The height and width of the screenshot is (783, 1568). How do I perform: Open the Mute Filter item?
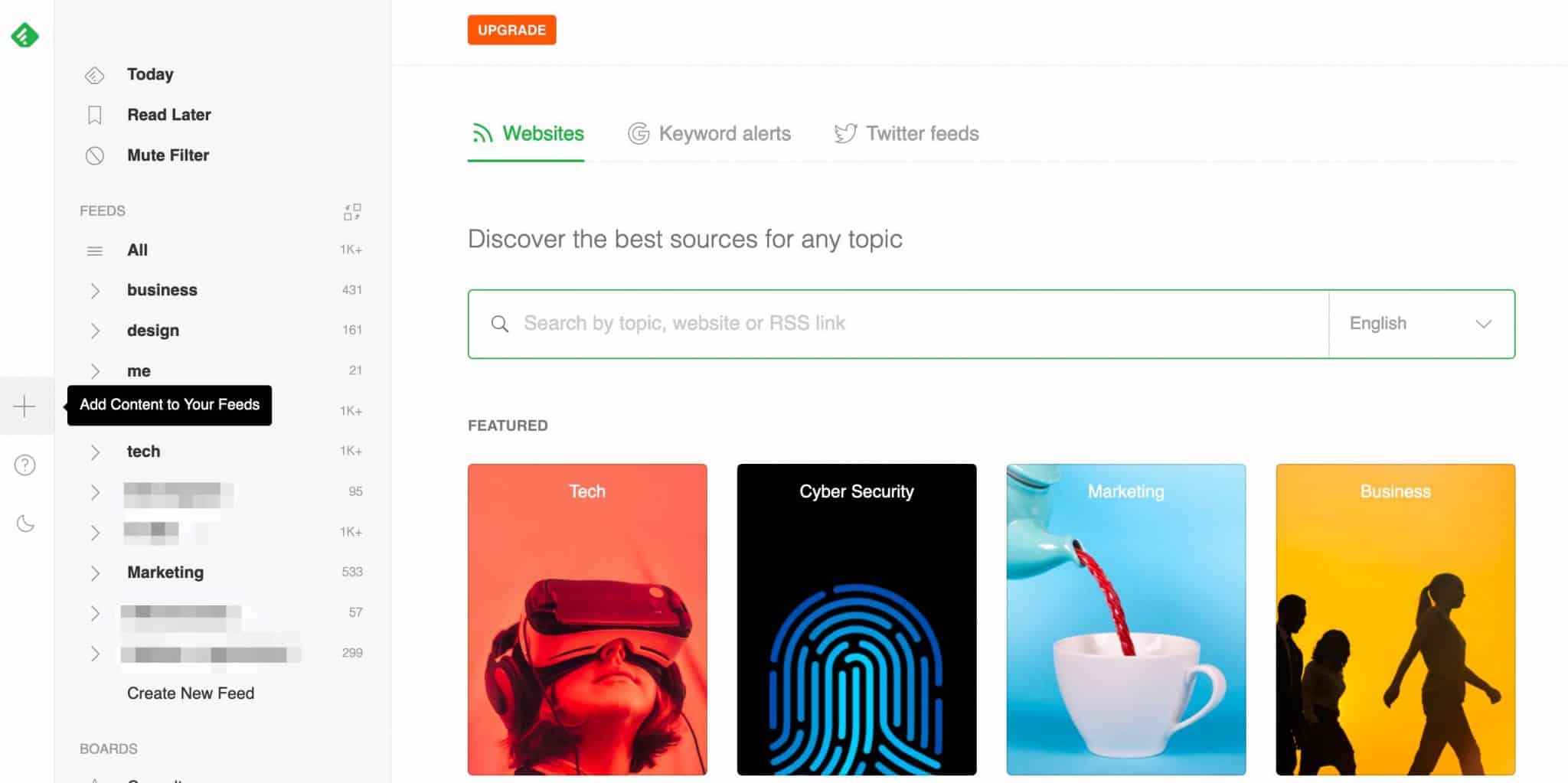(168, 155)
